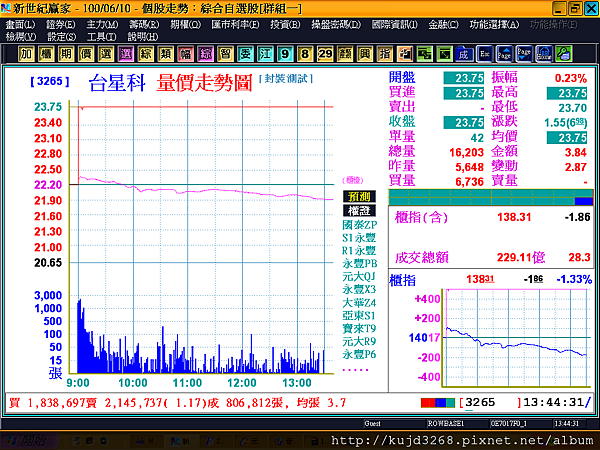Click the green key toolbar icon
The height and width of the screenshot is (450, 600).
coord(564,54)
